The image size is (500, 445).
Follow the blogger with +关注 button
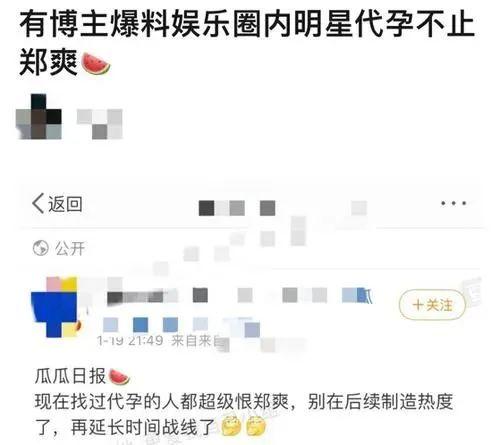[x=432, y=305]
